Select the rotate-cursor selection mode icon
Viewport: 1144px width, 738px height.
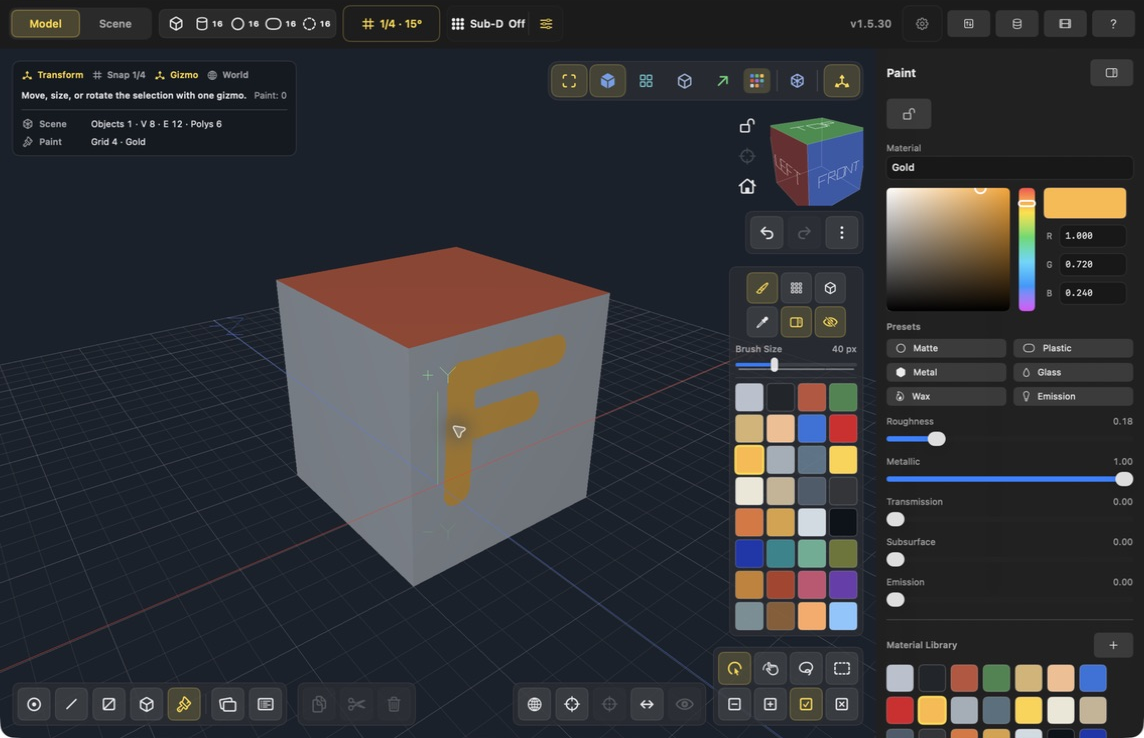click(x=735, y=668)
